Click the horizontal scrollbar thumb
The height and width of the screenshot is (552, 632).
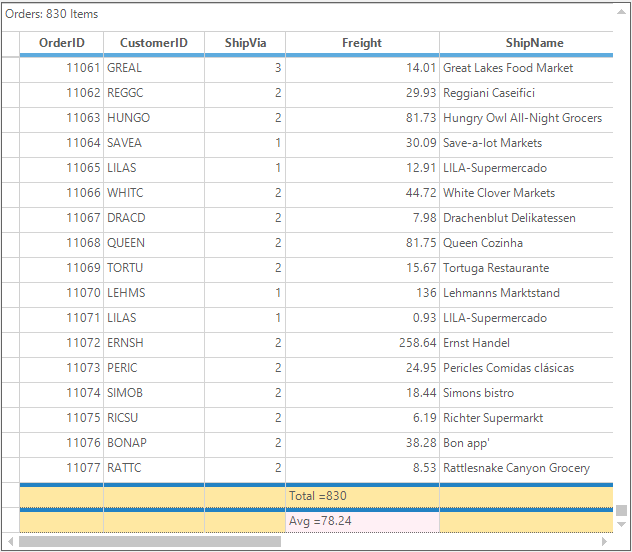(x=150, y=542)
